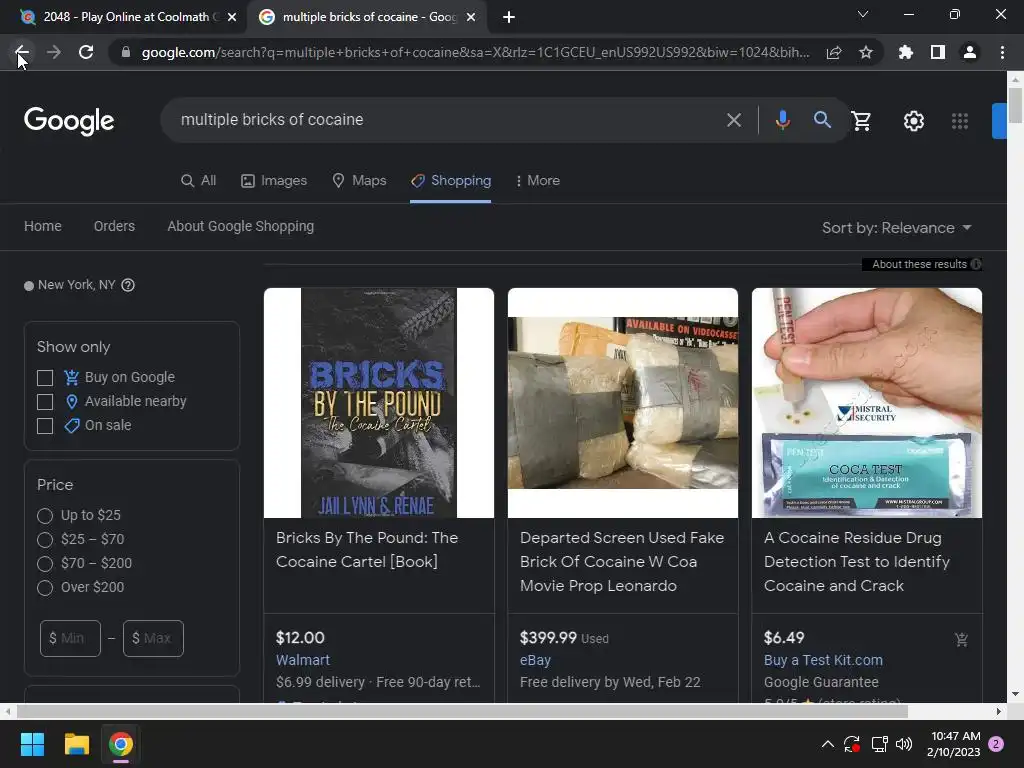The width and height of the screenshot is (1024, 768).
Task: Check the On sale filter
Action: (45, 426)
